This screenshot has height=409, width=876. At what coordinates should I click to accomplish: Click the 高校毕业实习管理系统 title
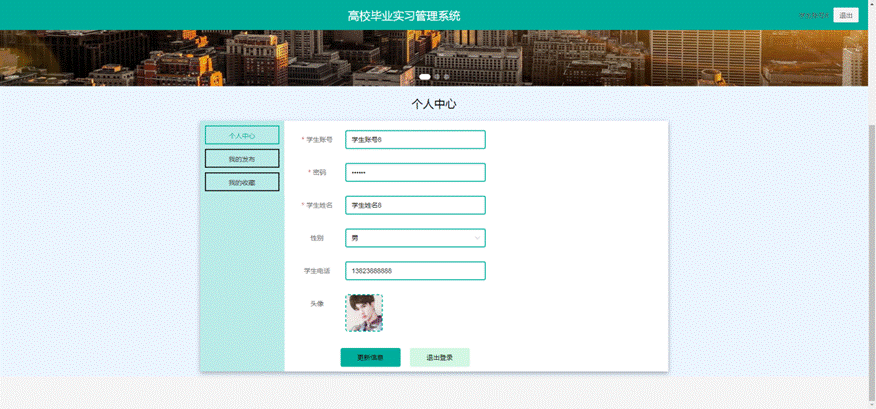click(x=404, y=16)
